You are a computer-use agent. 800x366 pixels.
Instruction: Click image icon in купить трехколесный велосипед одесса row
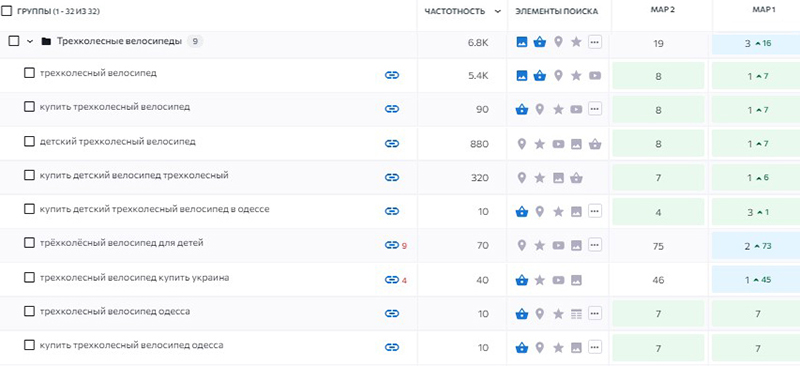[x=576, y=348]
